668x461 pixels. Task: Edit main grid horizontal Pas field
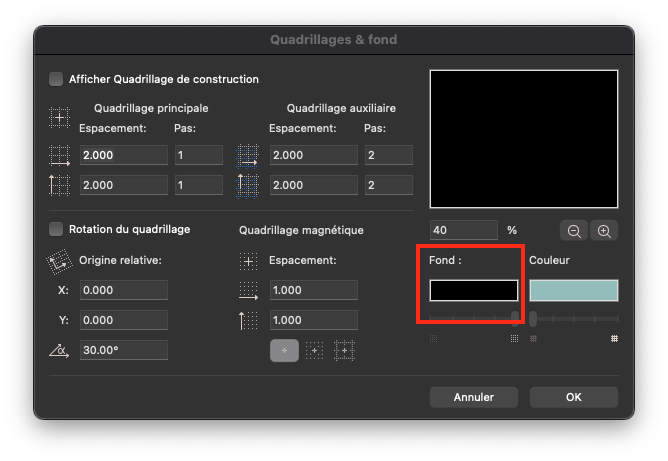[x=199, y=155]
